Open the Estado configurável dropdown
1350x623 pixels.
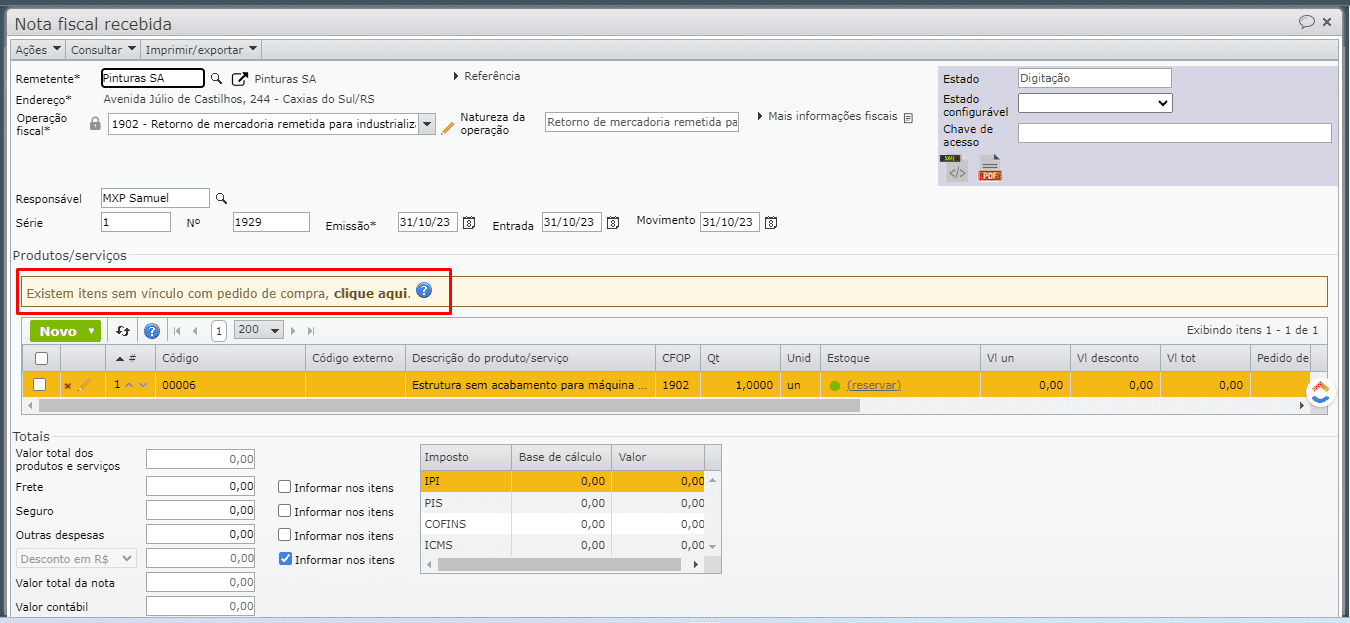tap(1095, 103)
